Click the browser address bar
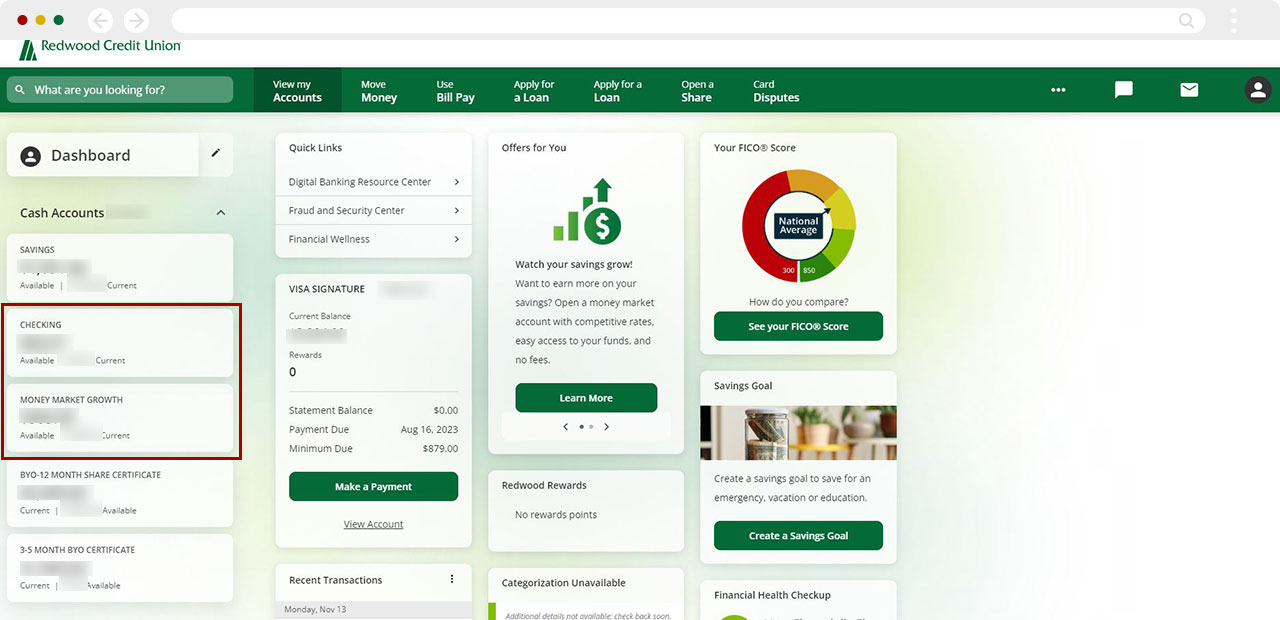This screenshot has width=1280, height=620. [x=688, y=20]
